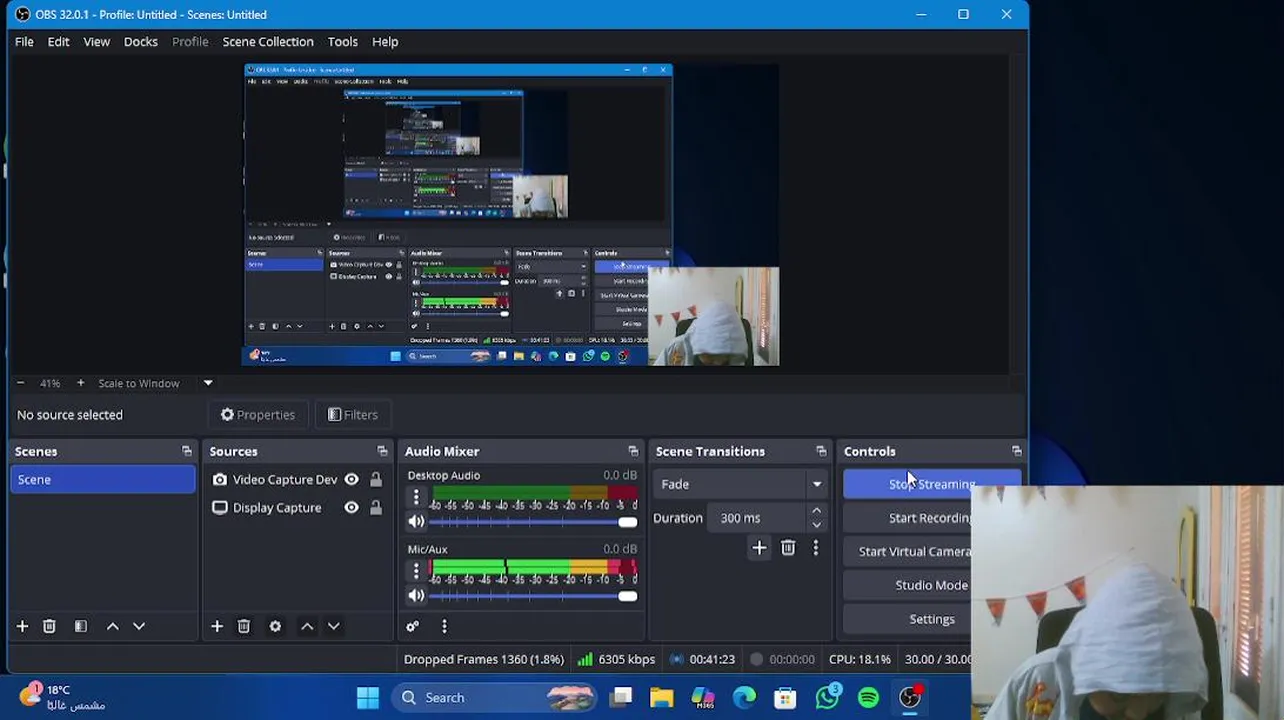Screen dimensions: 1284x720
Task: Toggle lock on Display Capture
Action: click(x=376, y=508)
